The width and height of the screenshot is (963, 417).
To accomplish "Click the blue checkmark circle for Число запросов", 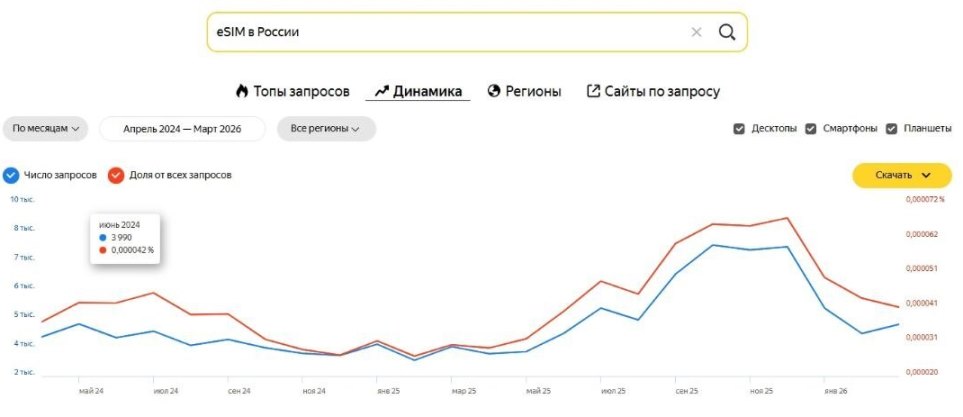I will (11, 175).
